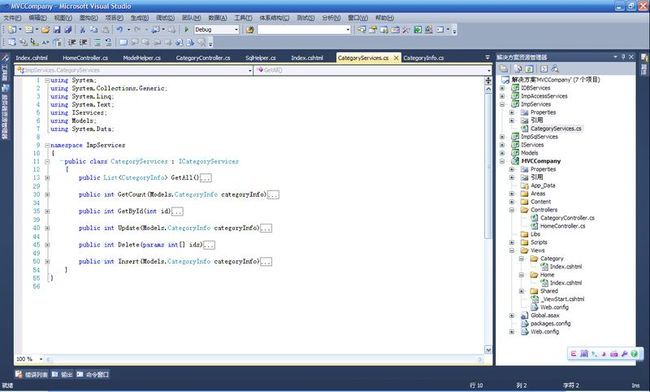The height and width of the screenshot is (392, 650).
Task: Collapse the namespace ImpServices block
Action: click(47, 145)
